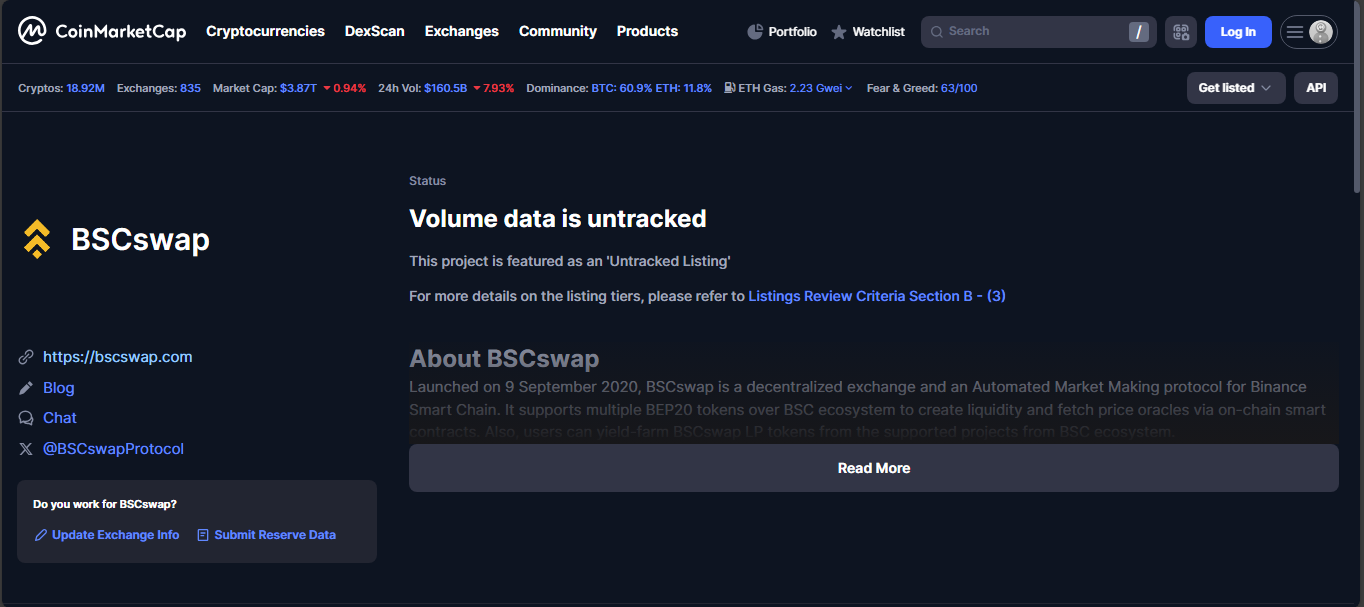
Task: Click the BSCswap exchange logo
Action: pos(37,239)
